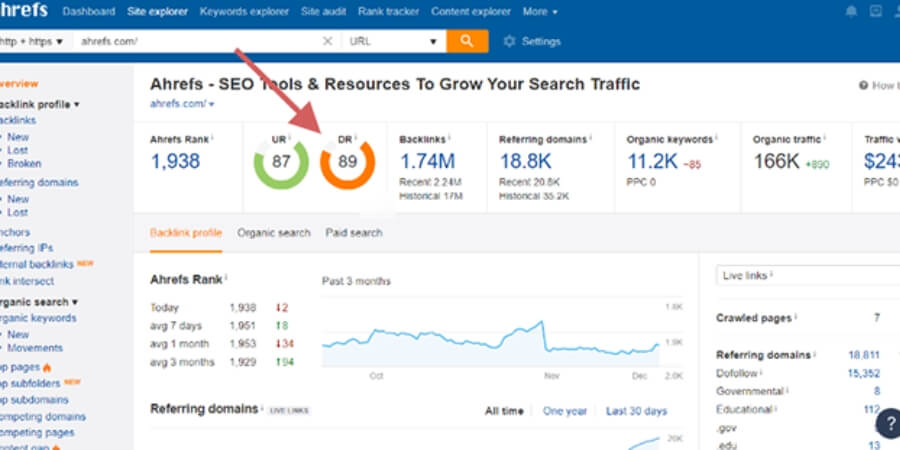
Task: Open Competing domains in sidebar
Action: 42,417
